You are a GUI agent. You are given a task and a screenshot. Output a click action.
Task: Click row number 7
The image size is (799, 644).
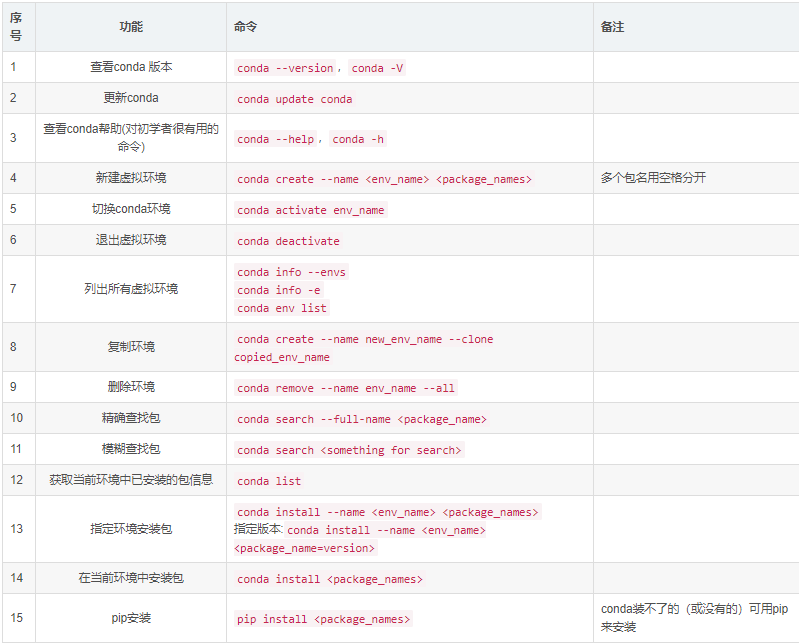tap(13, 289)
